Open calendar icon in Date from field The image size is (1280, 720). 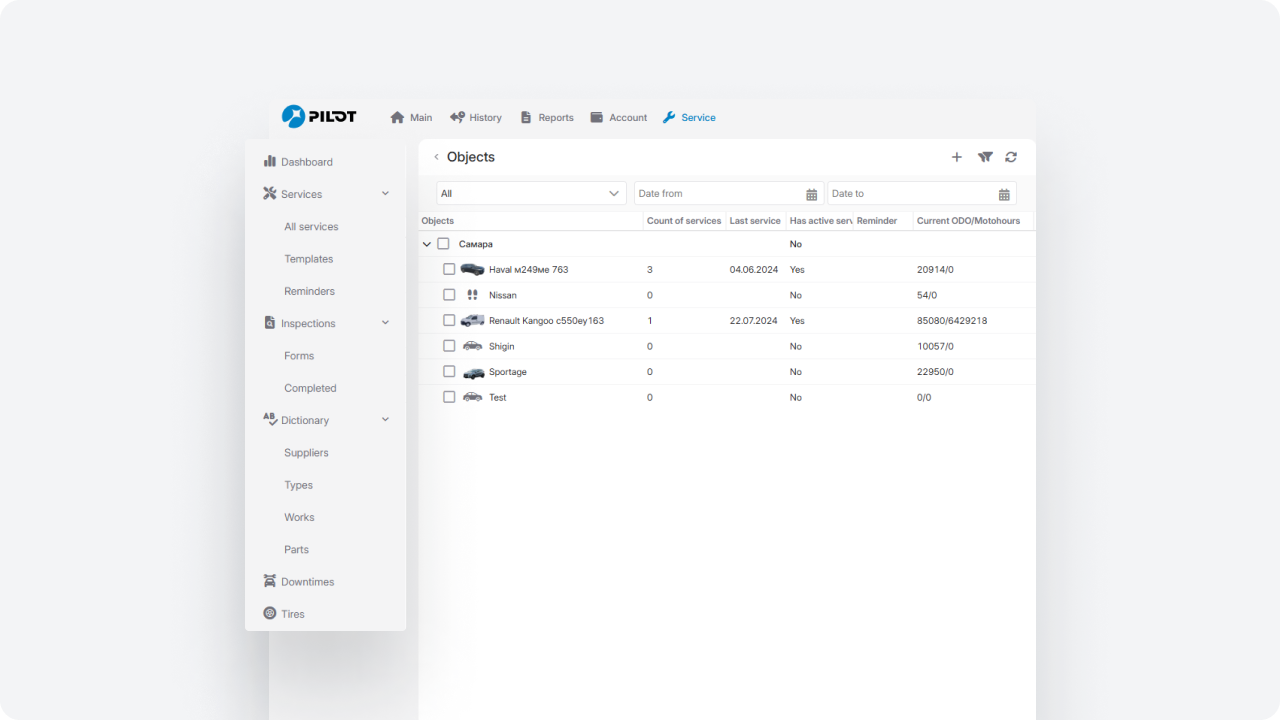click(x=811, y=194)
